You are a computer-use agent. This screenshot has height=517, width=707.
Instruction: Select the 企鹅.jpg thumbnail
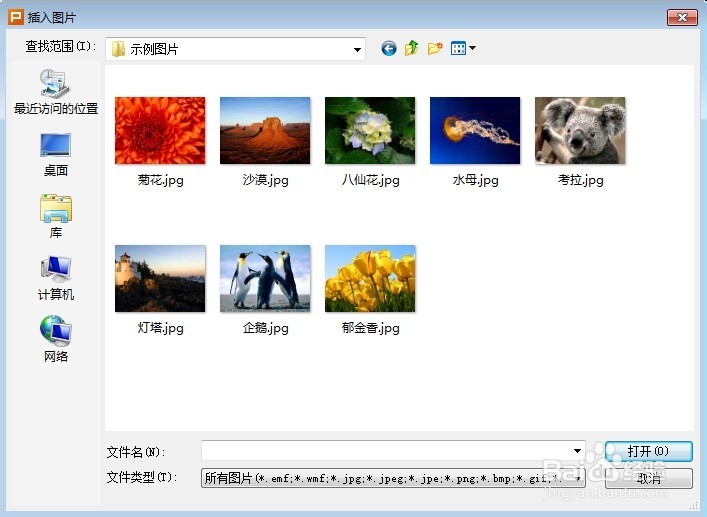tap(265, 279)
